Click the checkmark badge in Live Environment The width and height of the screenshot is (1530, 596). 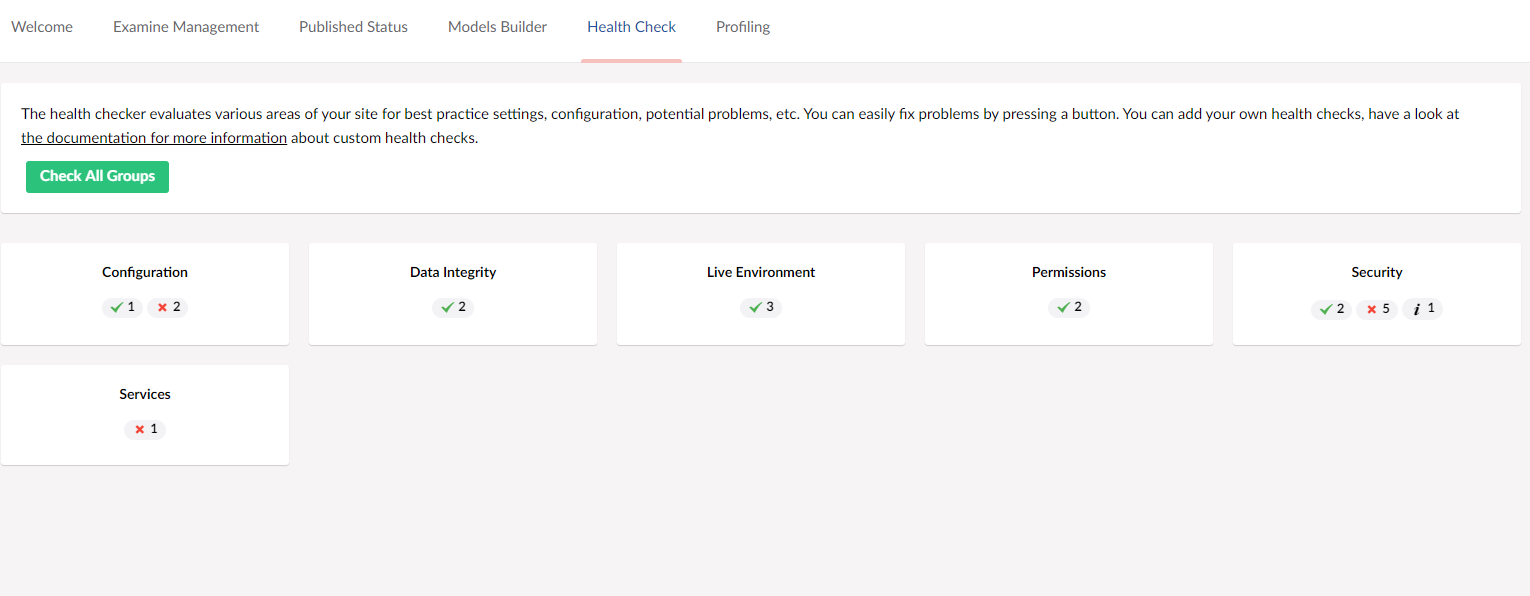tap(761, 307)
